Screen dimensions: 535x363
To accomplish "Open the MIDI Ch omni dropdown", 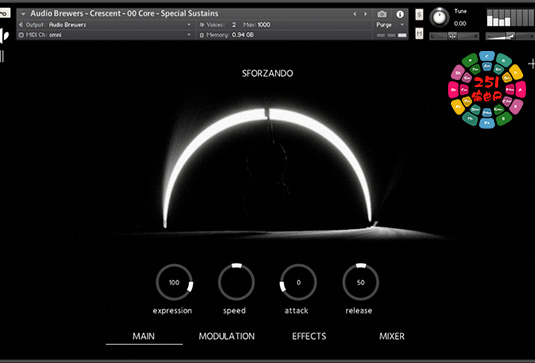I will pyautogui.click(x=105, y=35).
